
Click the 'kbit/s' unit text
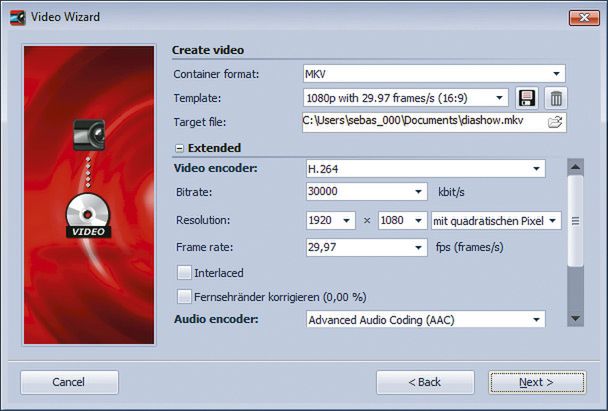(451, 192)
